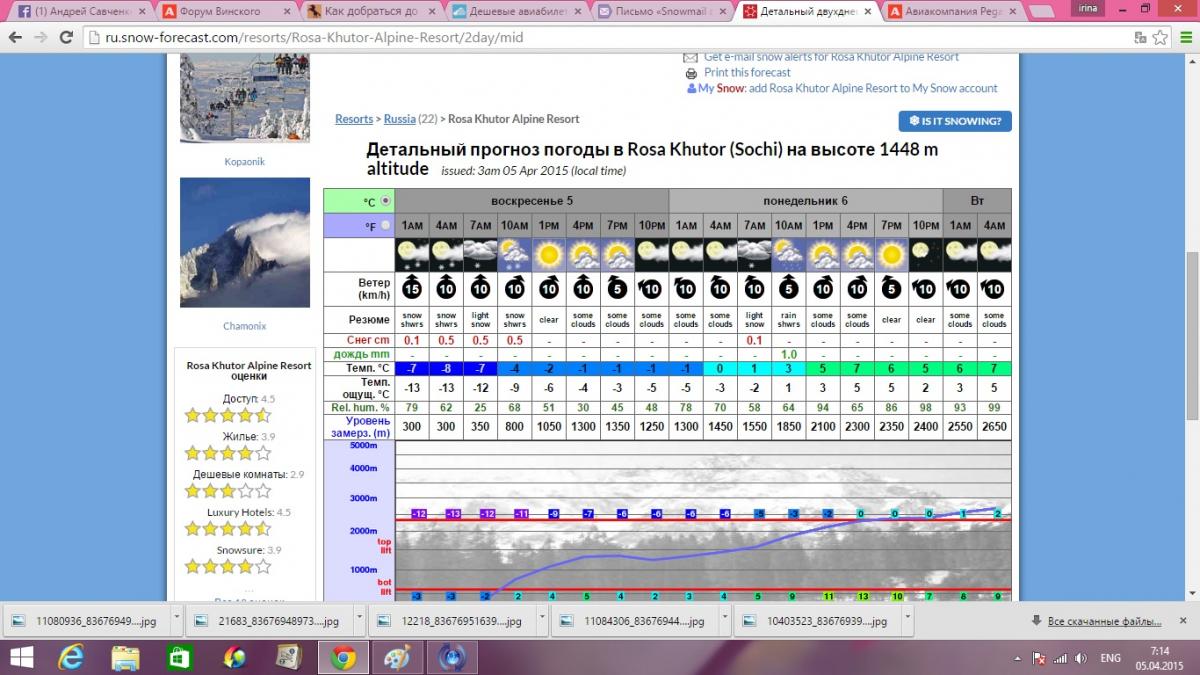Click the 1AM Sunday wind arrow showing 15
Viewport: 1200px width, 675px height.
tap(412, 289)
